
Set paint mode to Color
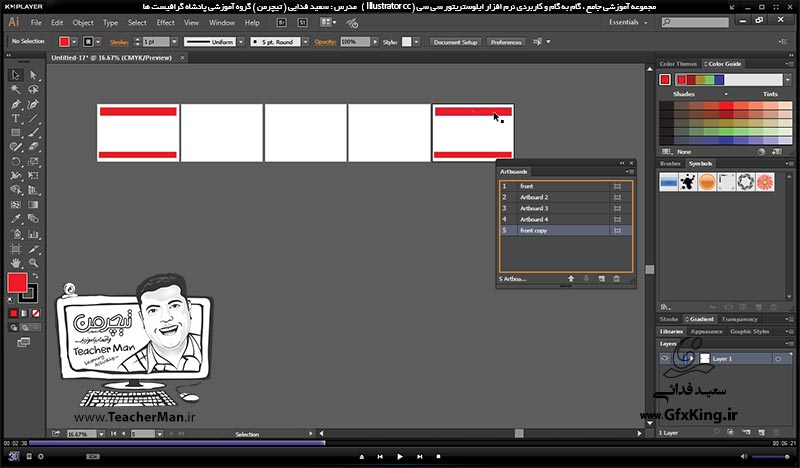[x=14, y=313]
